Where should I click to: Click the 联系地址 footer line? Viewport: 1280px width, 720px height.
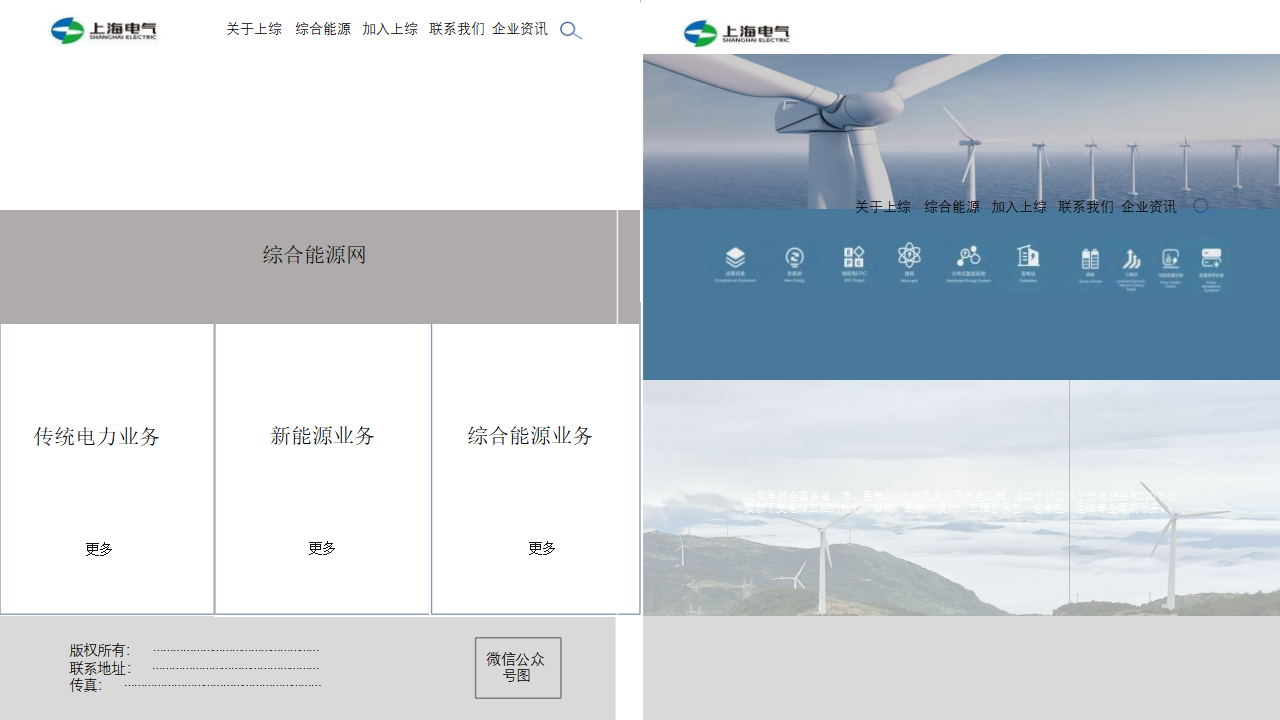[194, 669]
